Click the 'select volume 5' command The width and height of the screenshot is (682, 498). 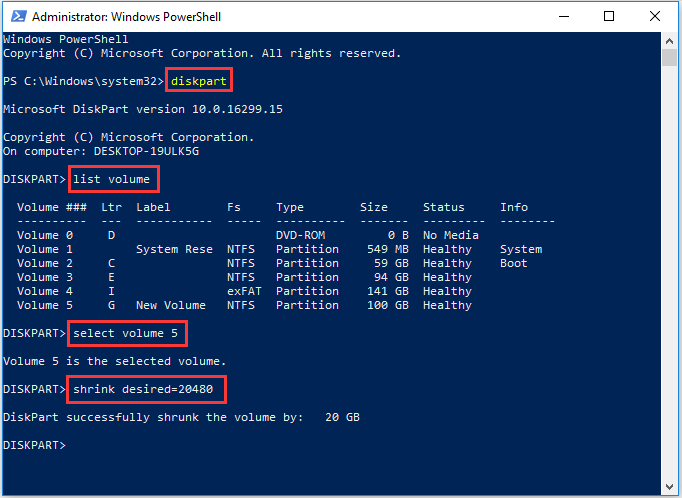[x=125, y=333]
